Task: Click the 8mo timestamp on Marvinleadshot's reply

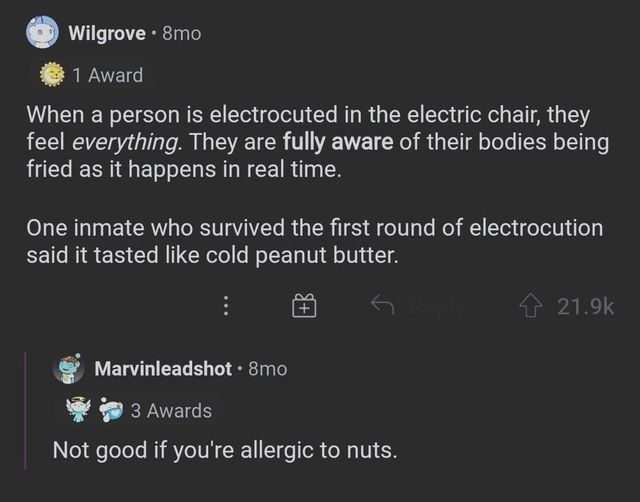Action: tap(266, 368)
